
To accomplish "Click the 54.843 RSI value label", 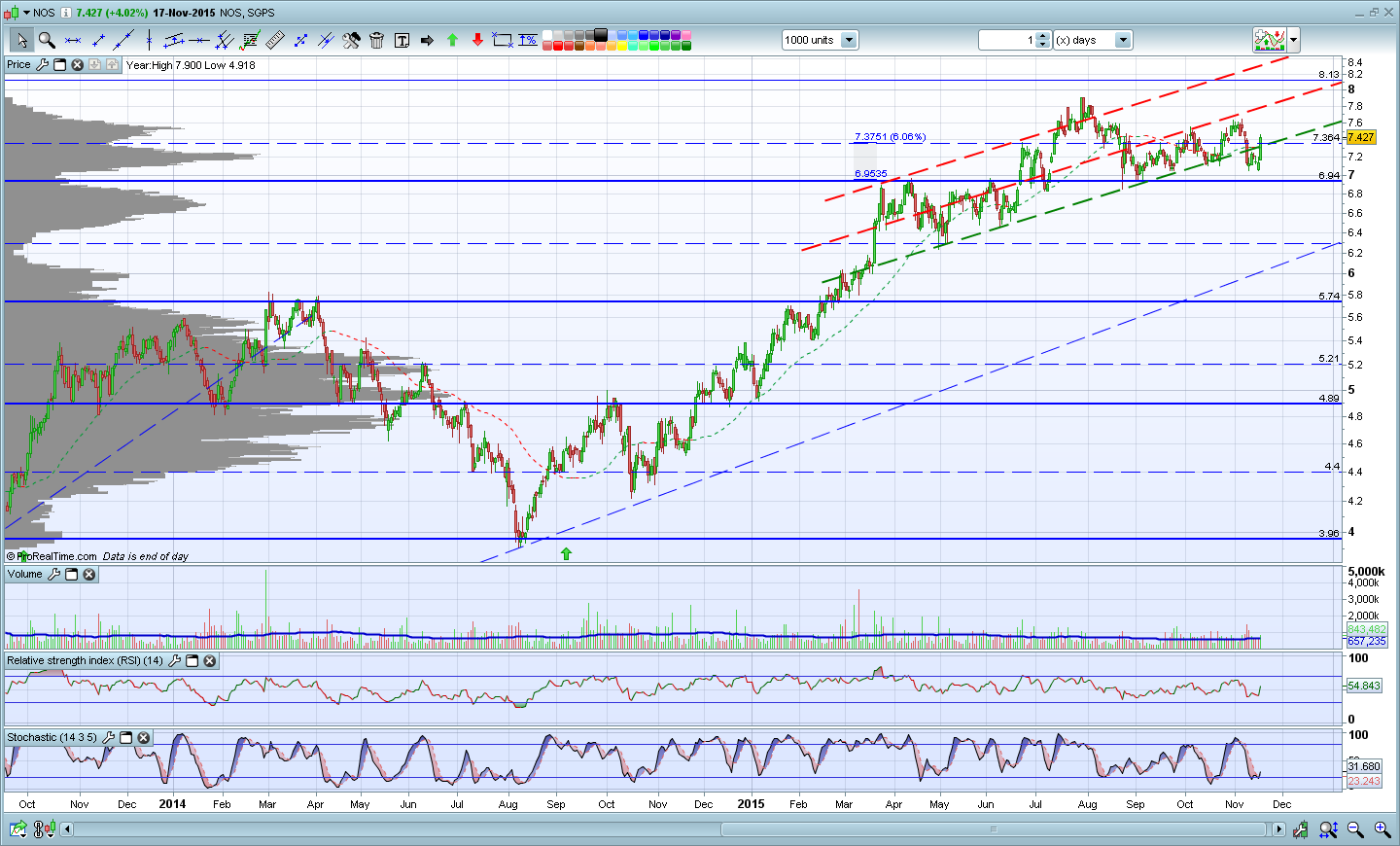I will click(1364, 686).
